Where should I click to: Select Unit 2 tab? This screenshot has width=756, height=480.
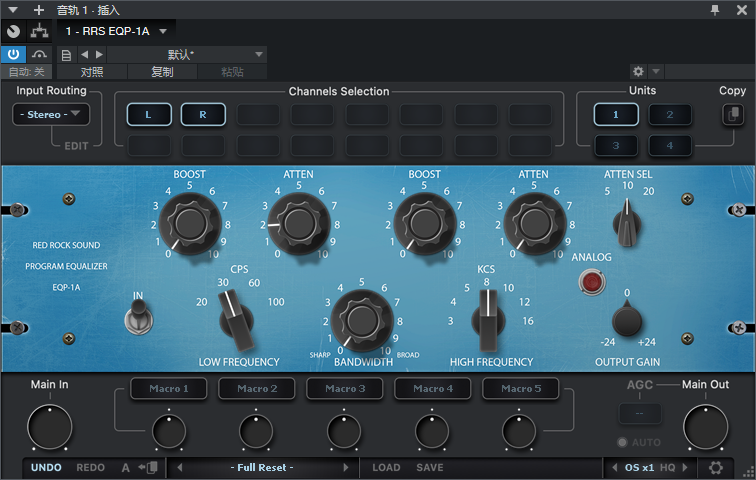(670, 115)
